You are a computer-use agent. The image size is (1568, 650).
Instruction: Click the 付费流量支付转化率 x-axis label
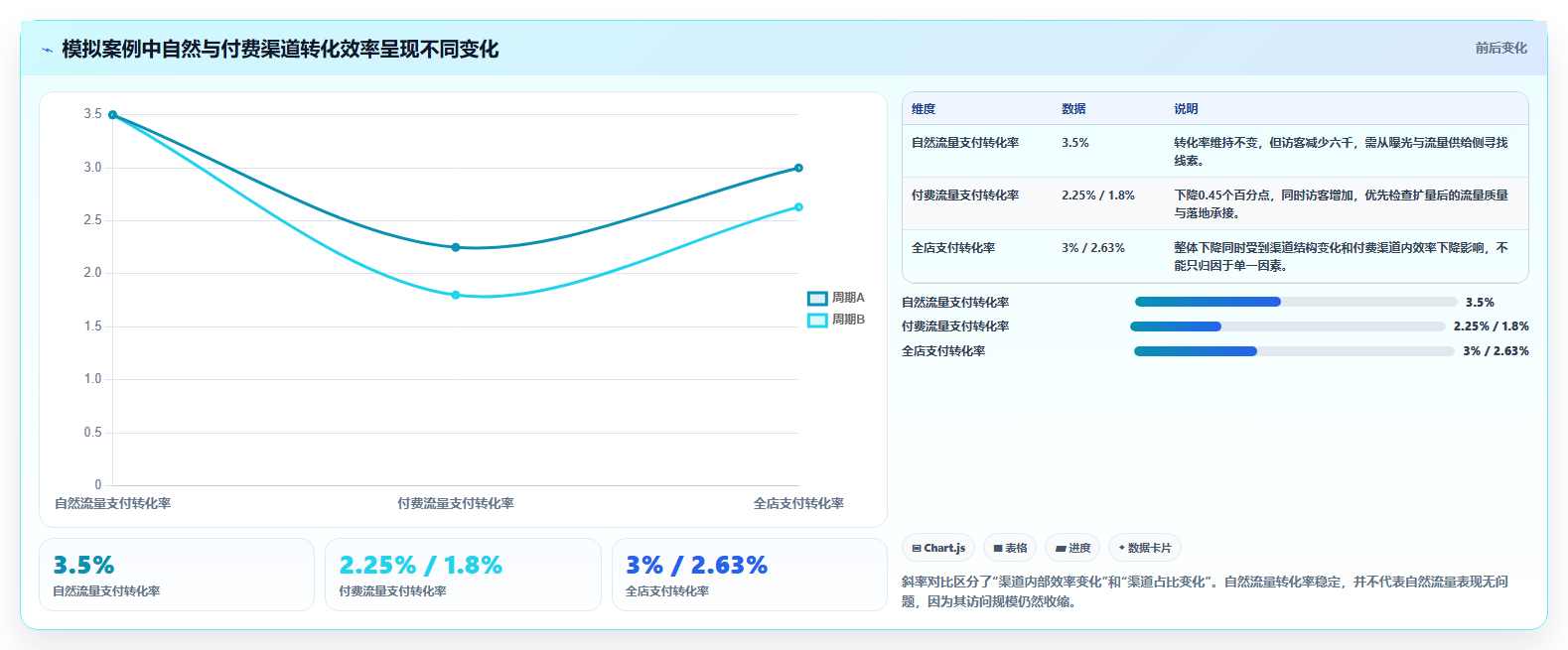[456, 503]
